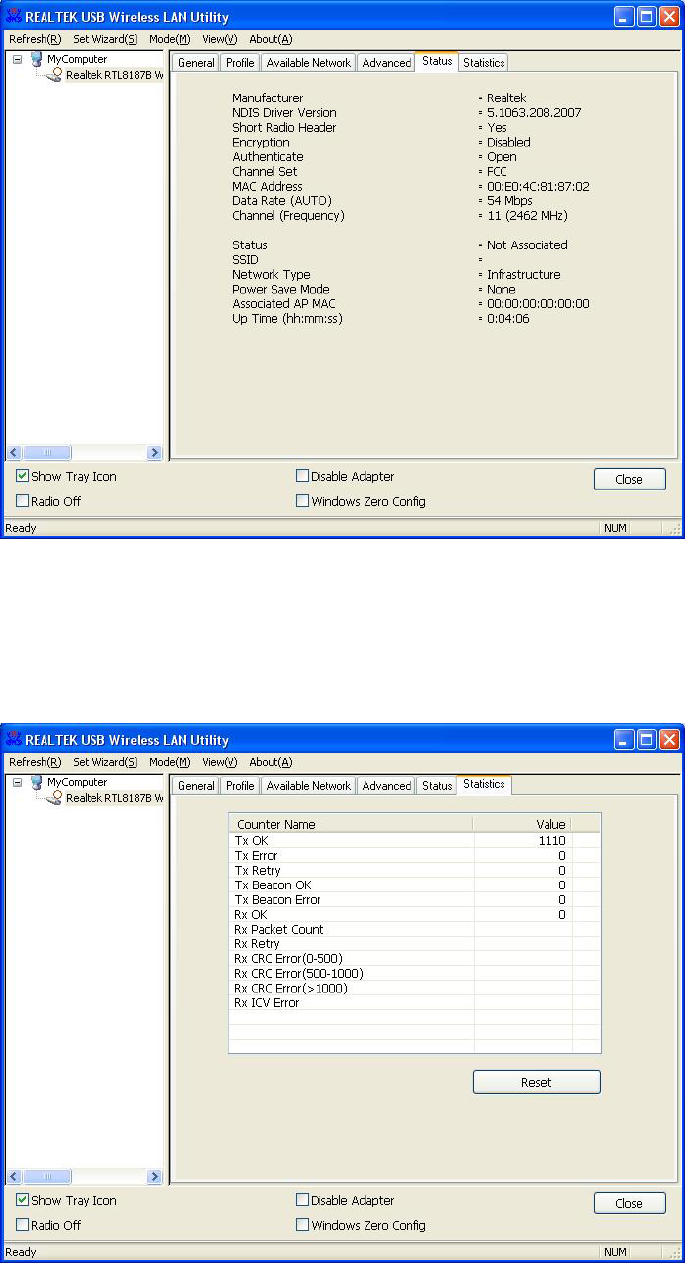Viewport: 685px width, 1263px height.
Task: Click the tree scrollbar right arrow in Status window
Action: point(154,452)
